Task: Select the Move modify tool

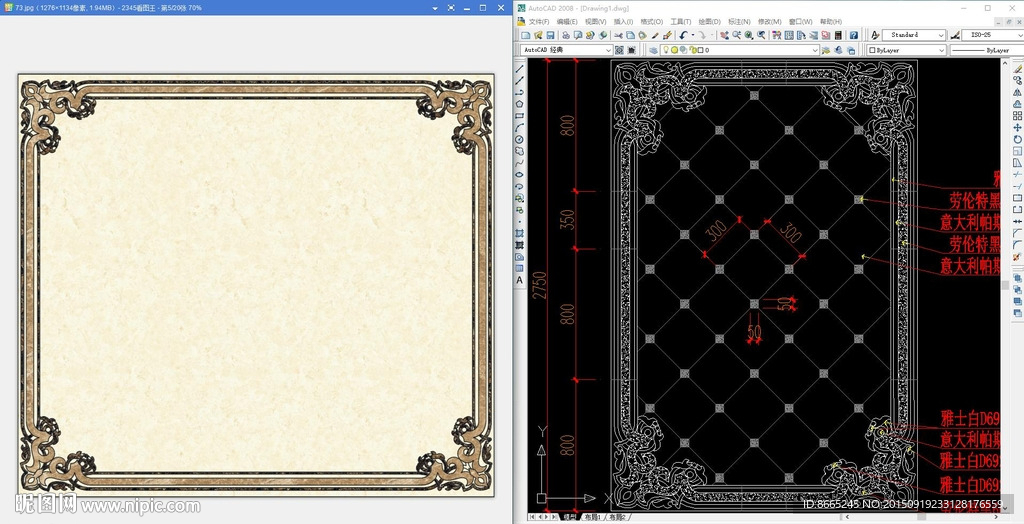Action: (1017, 127)
